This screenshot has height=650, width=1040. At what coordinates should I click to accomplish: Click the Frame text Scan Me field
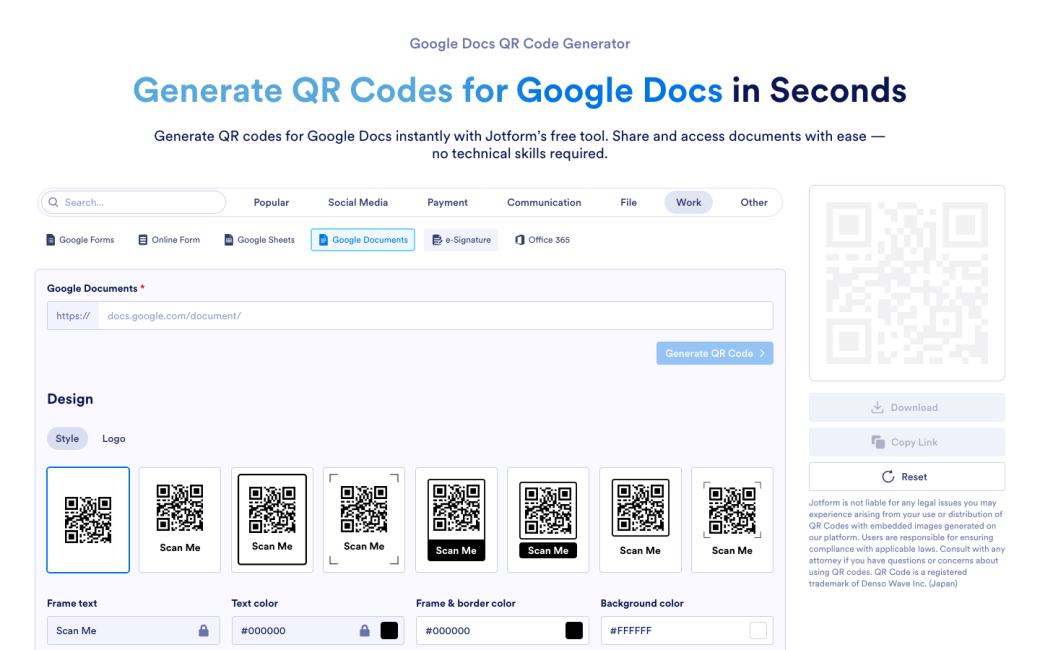pyautogui.click(x=133, y=631)
